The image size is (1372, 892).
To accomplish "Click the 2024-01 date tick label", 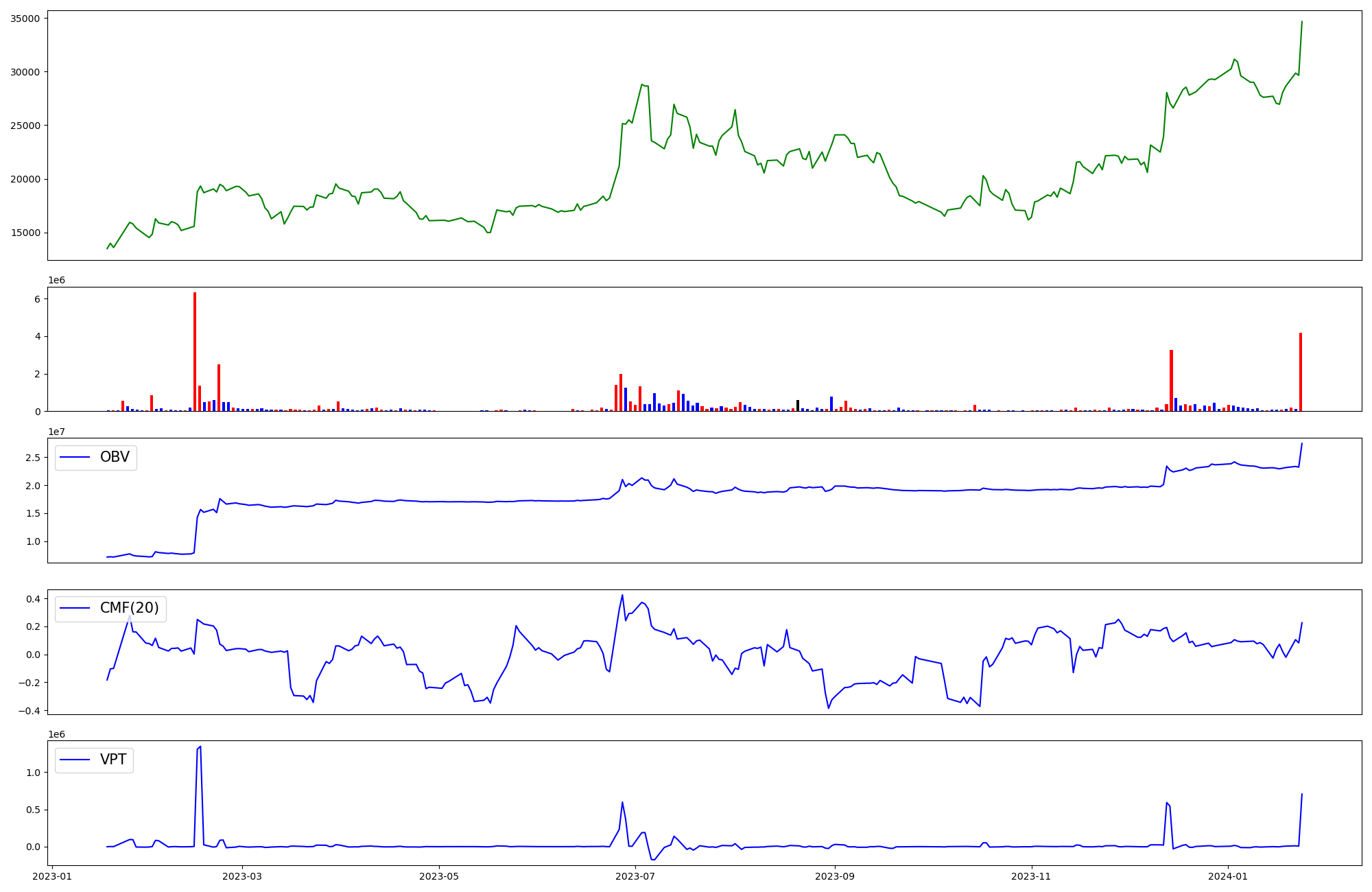I will (x=1227, y=876).
